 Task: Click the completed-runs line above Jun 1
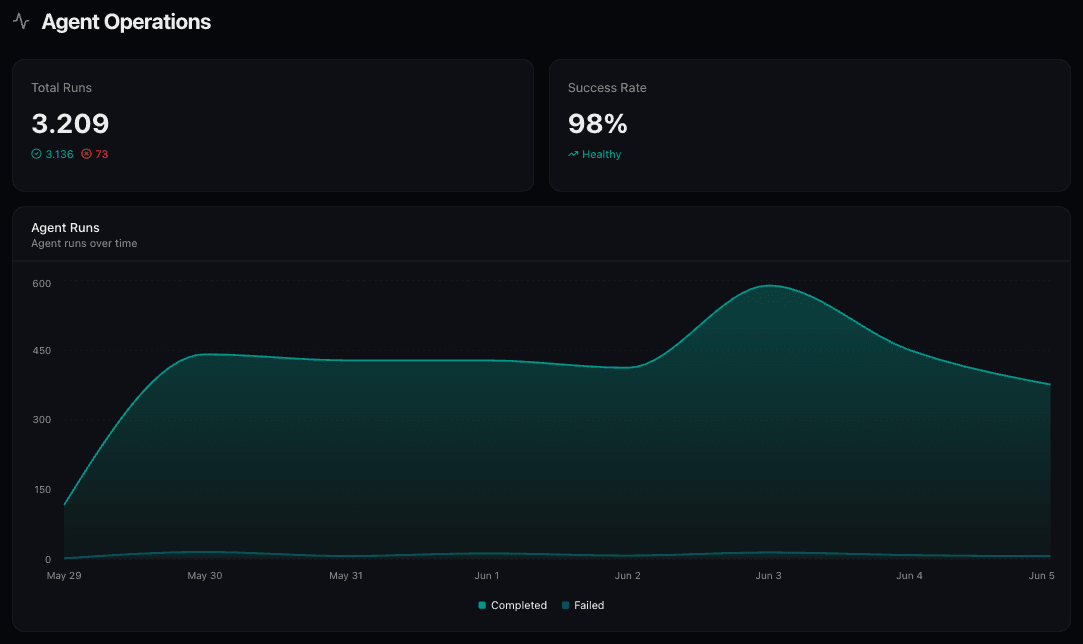487,360
